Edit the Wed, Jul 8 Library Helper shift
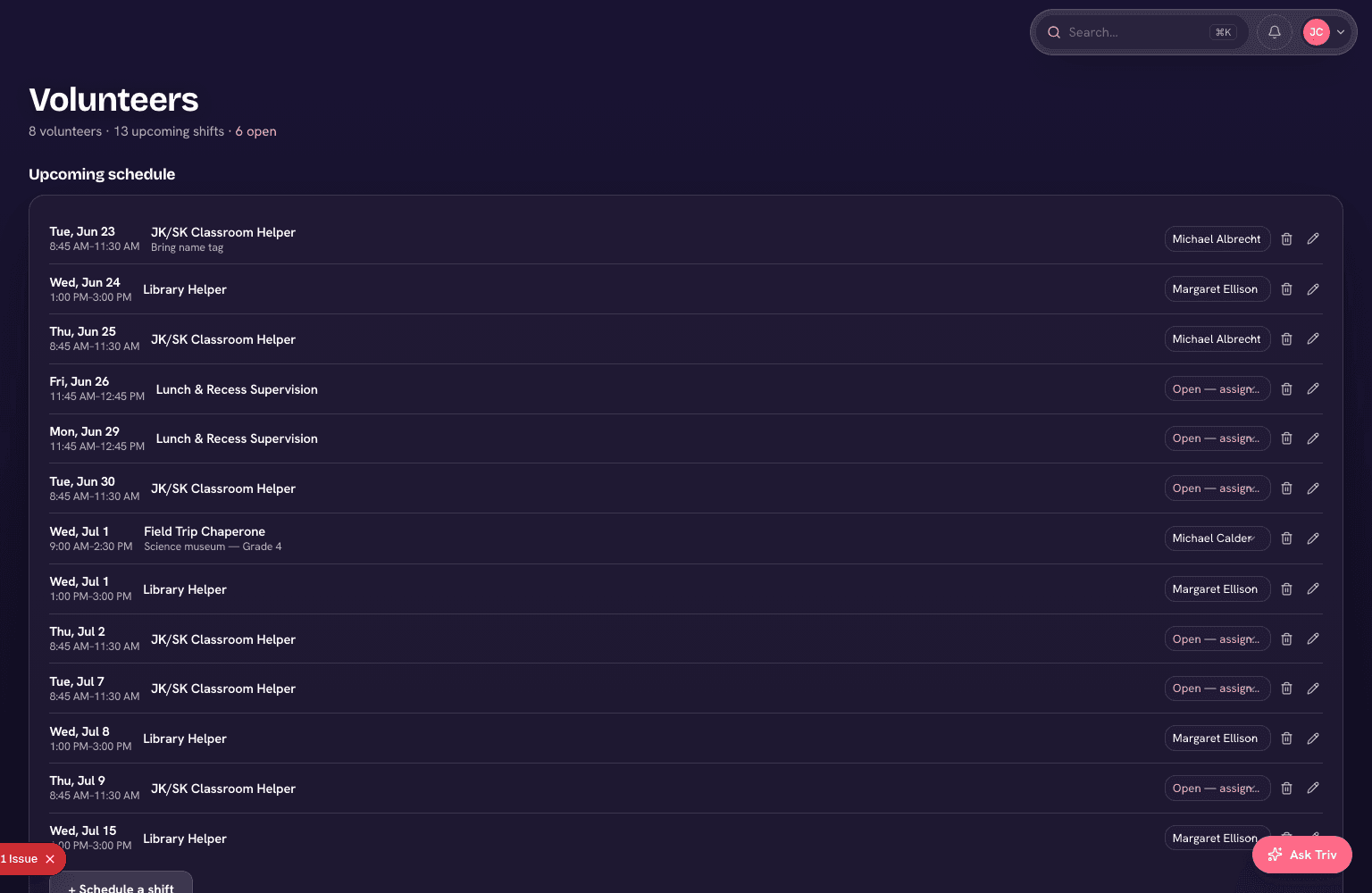 pos(1313,739)
